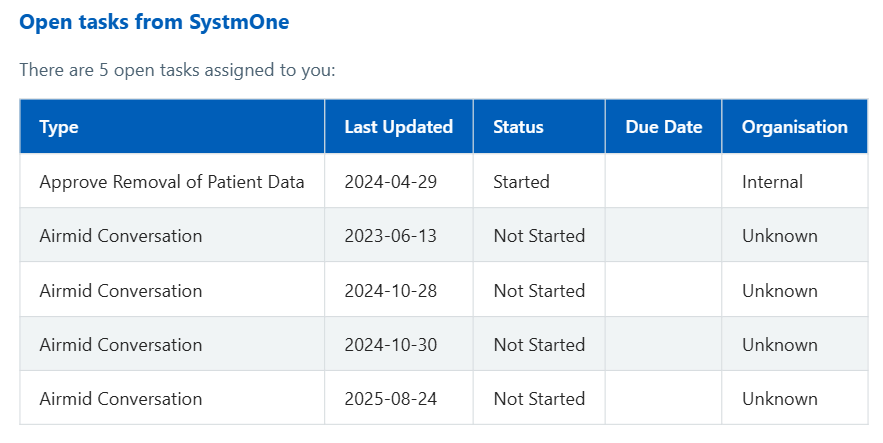Open the Airmid Conversation updated 2025-08-24

click(120, 399)
